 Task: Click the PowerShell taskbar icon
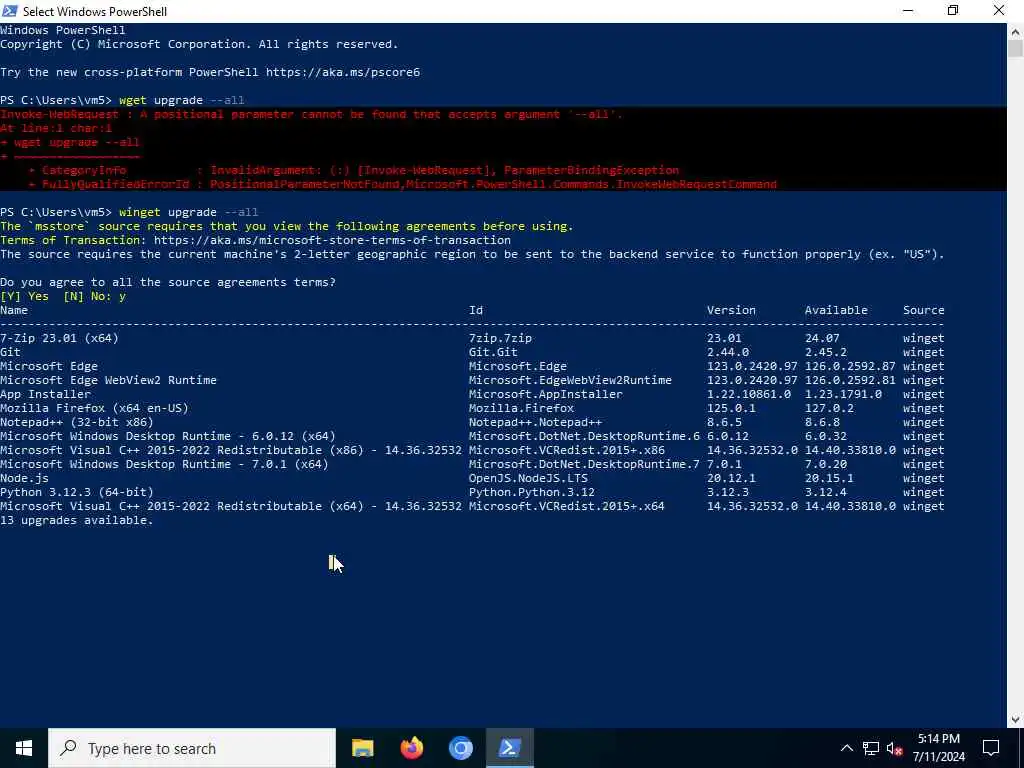509,748
